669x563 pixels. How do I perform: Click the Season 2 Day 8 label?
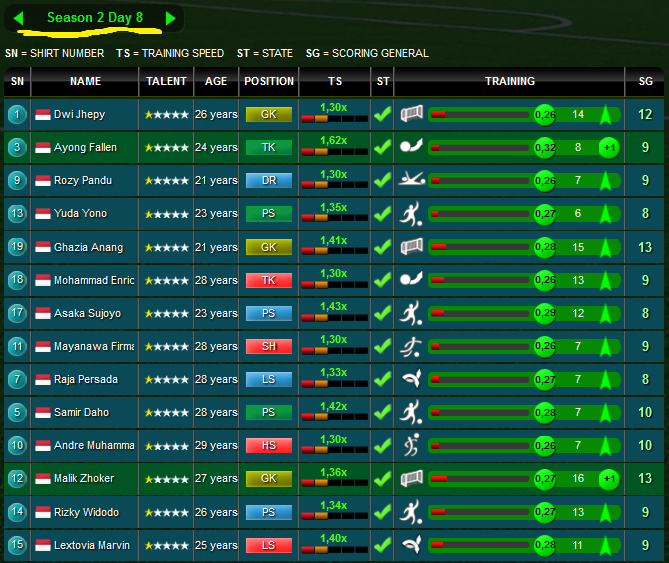click(x=95, y=18)
